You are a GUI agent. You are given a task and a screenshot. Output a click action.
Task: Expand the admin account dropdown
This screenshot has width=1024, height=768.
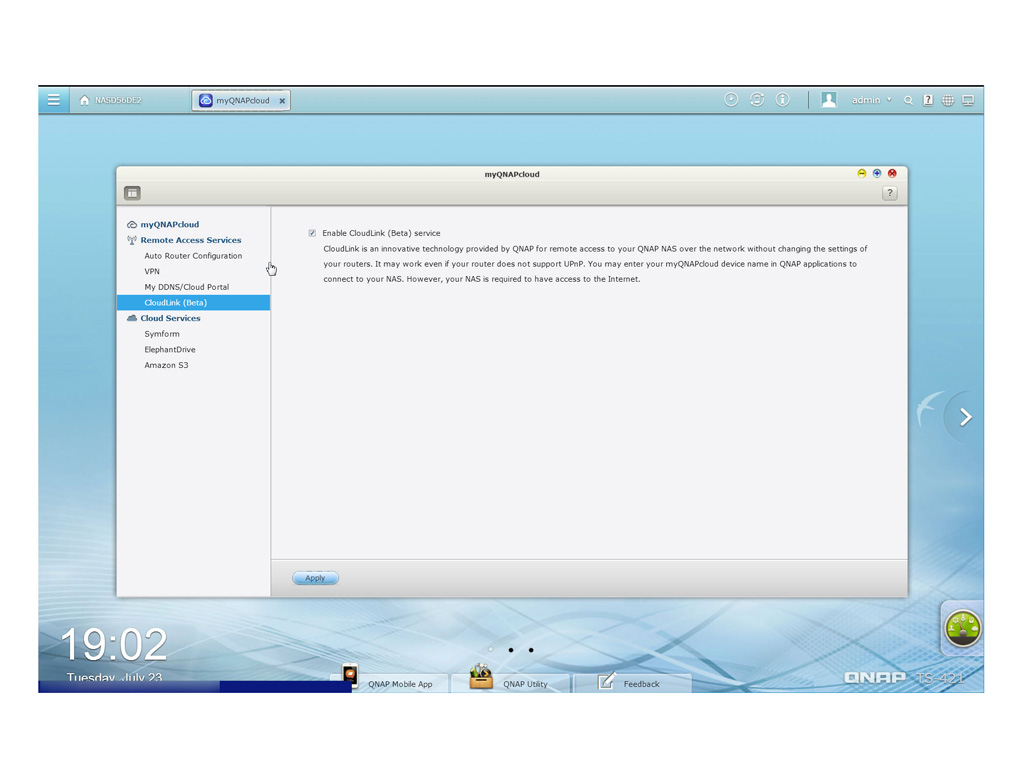[x=871, y=100]
